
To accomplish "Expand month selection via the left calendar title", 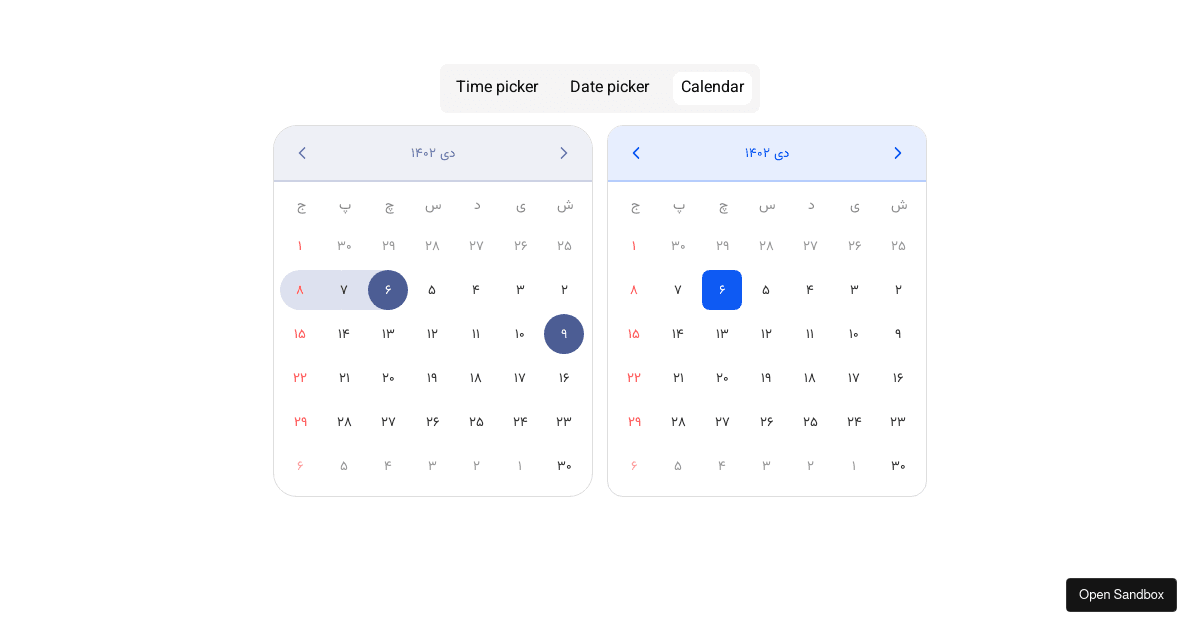I will click(433, 153).
